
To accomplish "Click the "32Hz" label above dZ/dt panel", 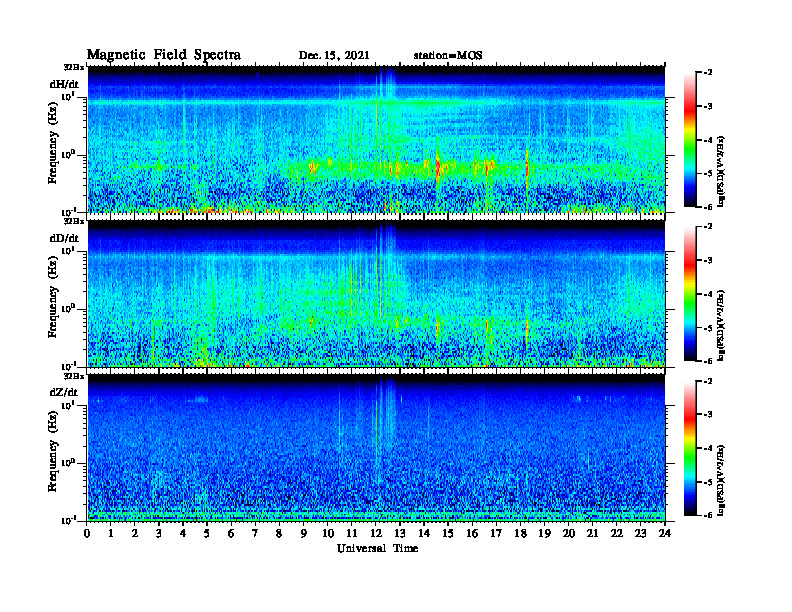I will point(74,376).
